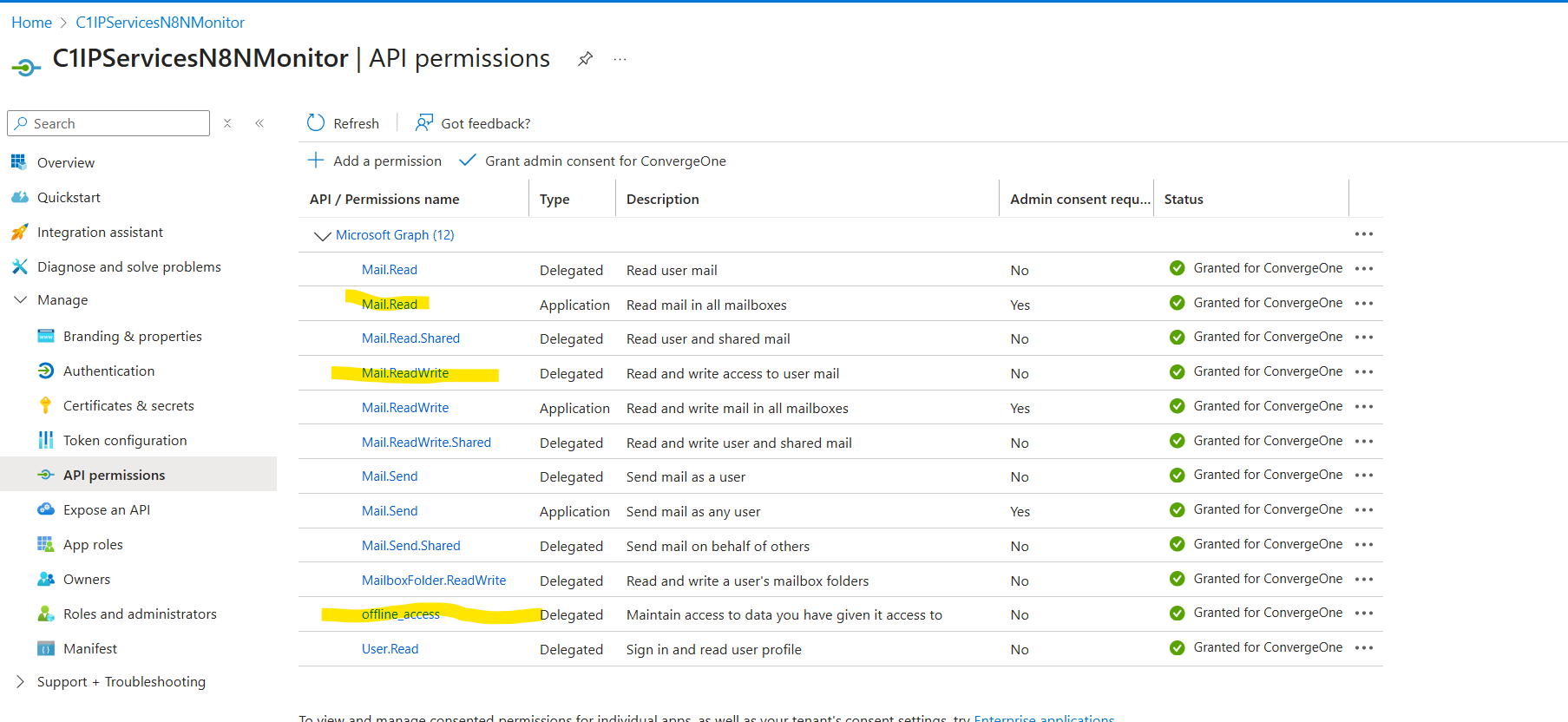The height and width of the screenshot is (722, 1568).
Task: Open the Application Mail.Send permission
Action: coord(390,511)
